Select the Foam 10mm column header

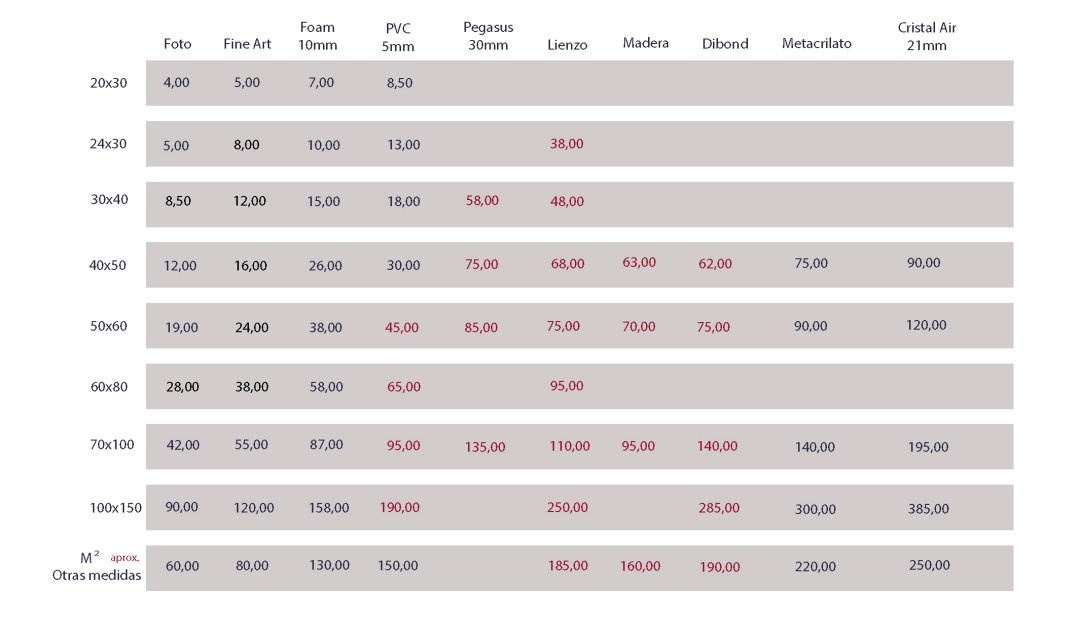[317, 36]
